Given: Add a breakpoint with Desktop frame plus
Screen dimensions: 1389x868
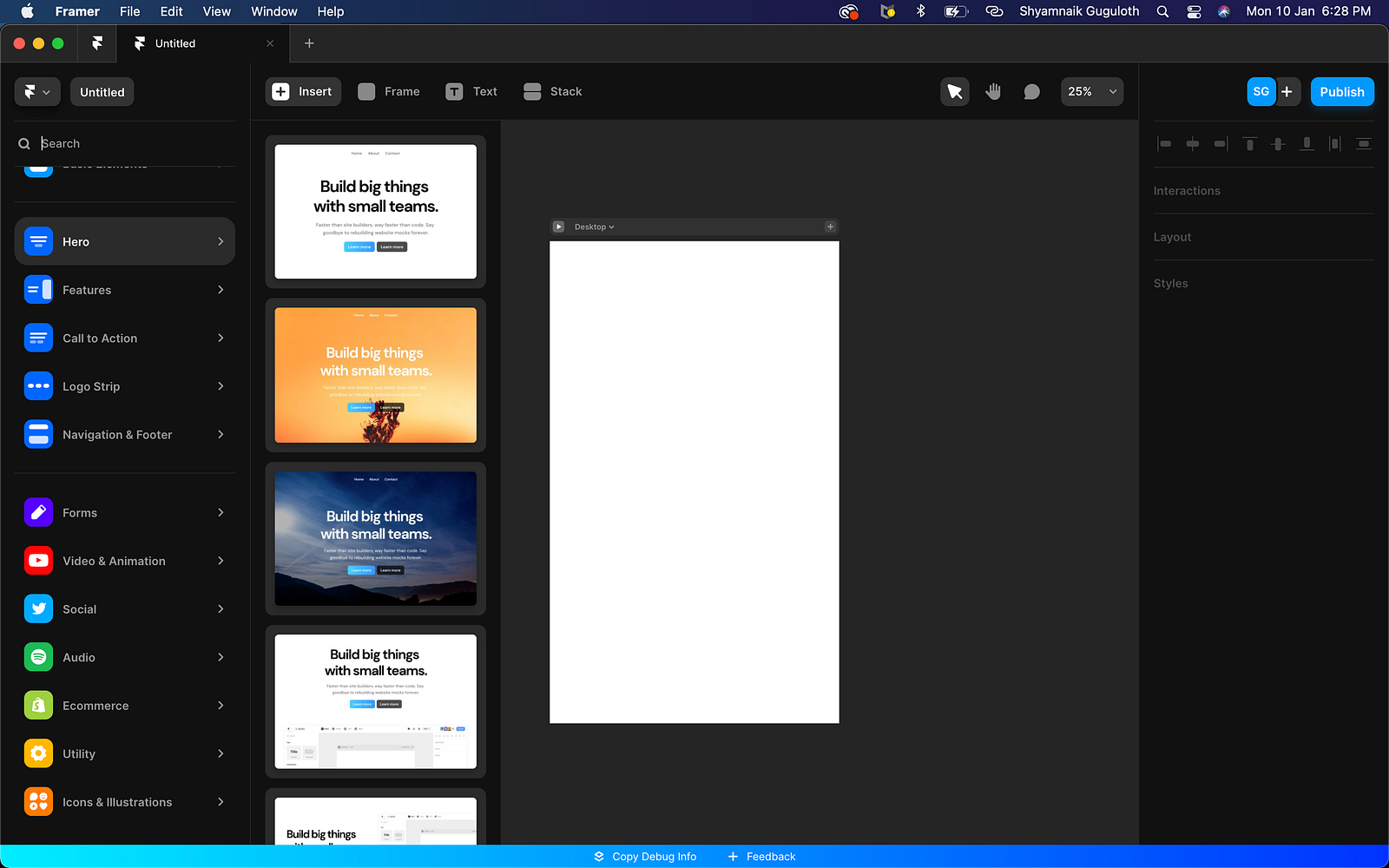Looking at the screenshot, I should coord(830,227).
